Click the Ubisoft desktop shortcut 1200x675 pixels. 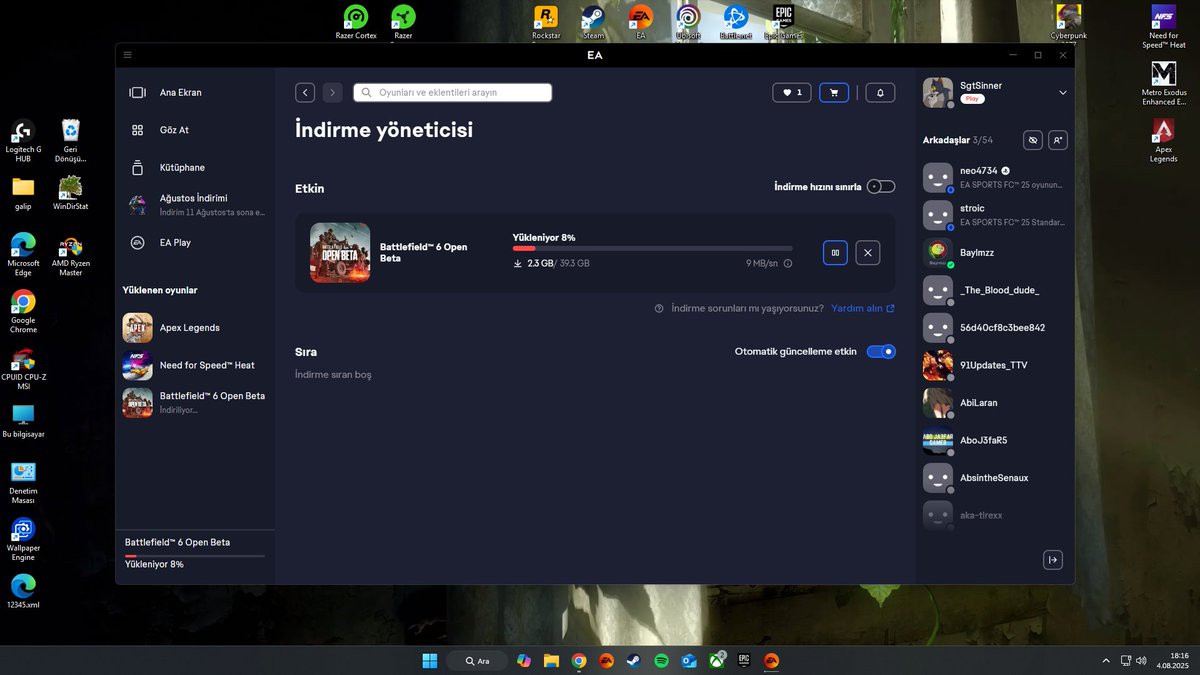tap(688, 22)
